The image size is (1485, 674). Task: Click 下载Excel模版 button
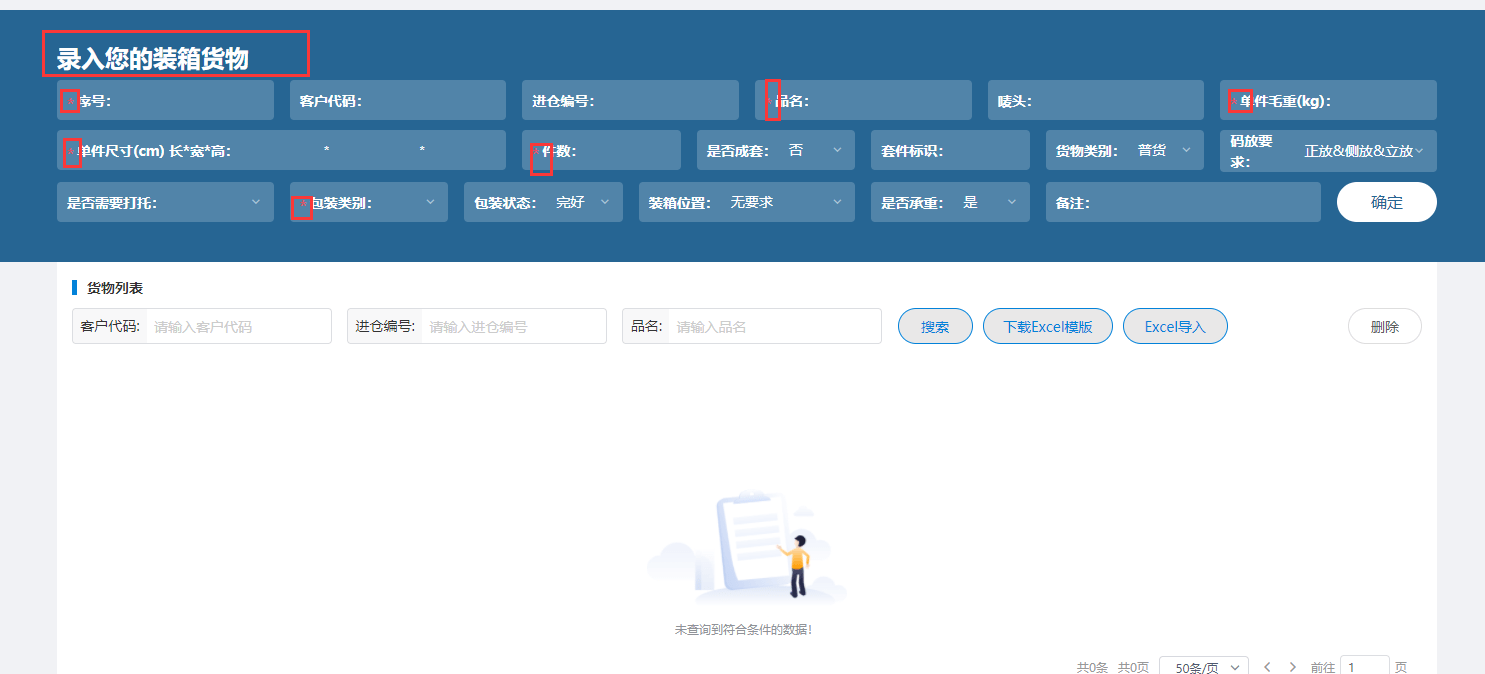[1047, 327]
